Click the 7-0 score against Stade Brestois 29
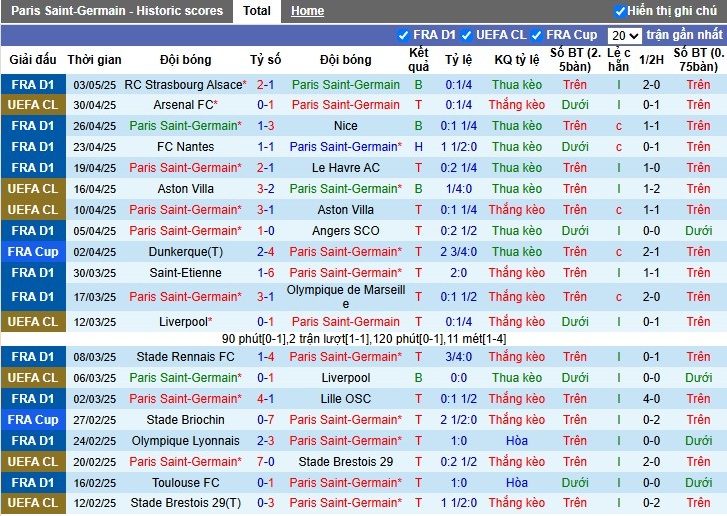This screenshot has height=516, width=727. point(265,462)
